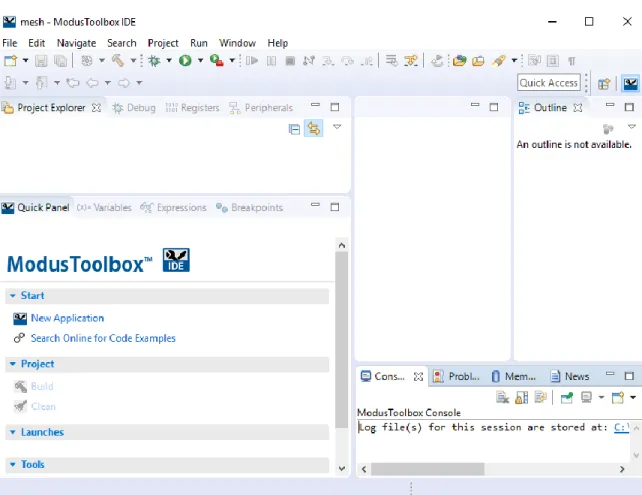Open the External Tools dropdown arrow

click(x=232, y=61)
